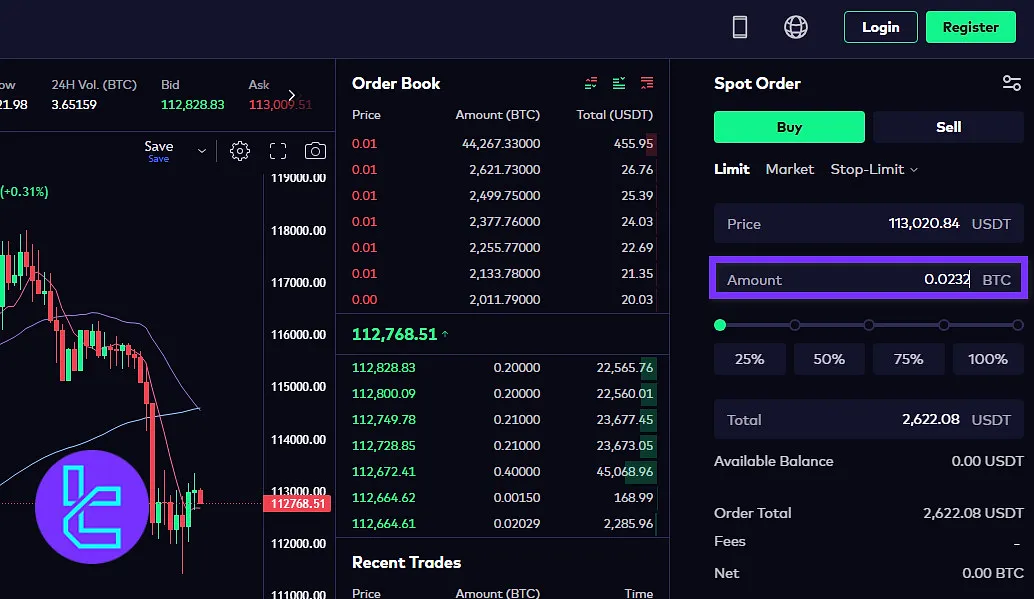The width and height of the screenshot is (1034, 599).
Task: Expand the Stop-Limit order type dropdown
Action: (x=874, y=169)
